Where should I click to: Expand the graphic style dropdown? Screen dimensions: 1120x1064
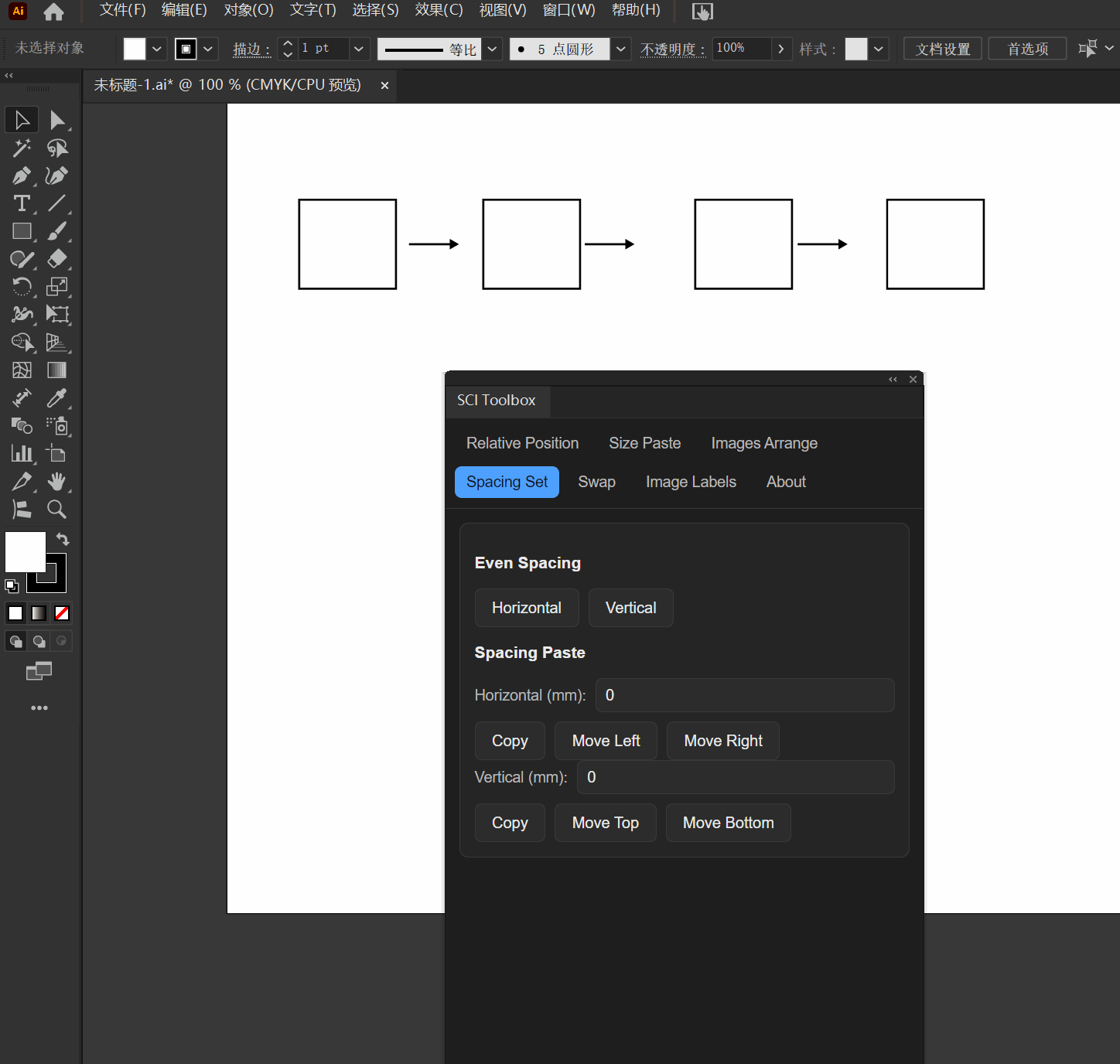pyautogui.click(x=879, y=49)
